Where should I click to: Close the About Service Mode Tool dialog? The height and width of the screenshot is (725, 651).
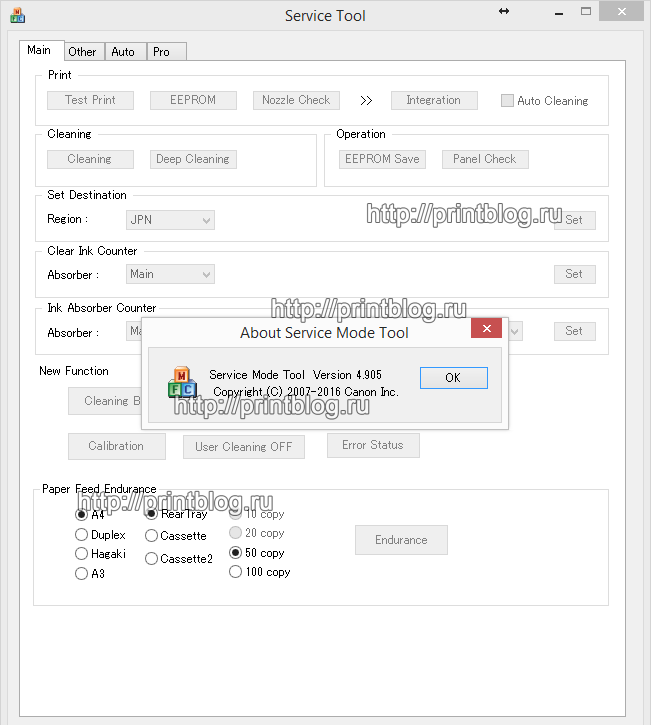tap(486, 329)
